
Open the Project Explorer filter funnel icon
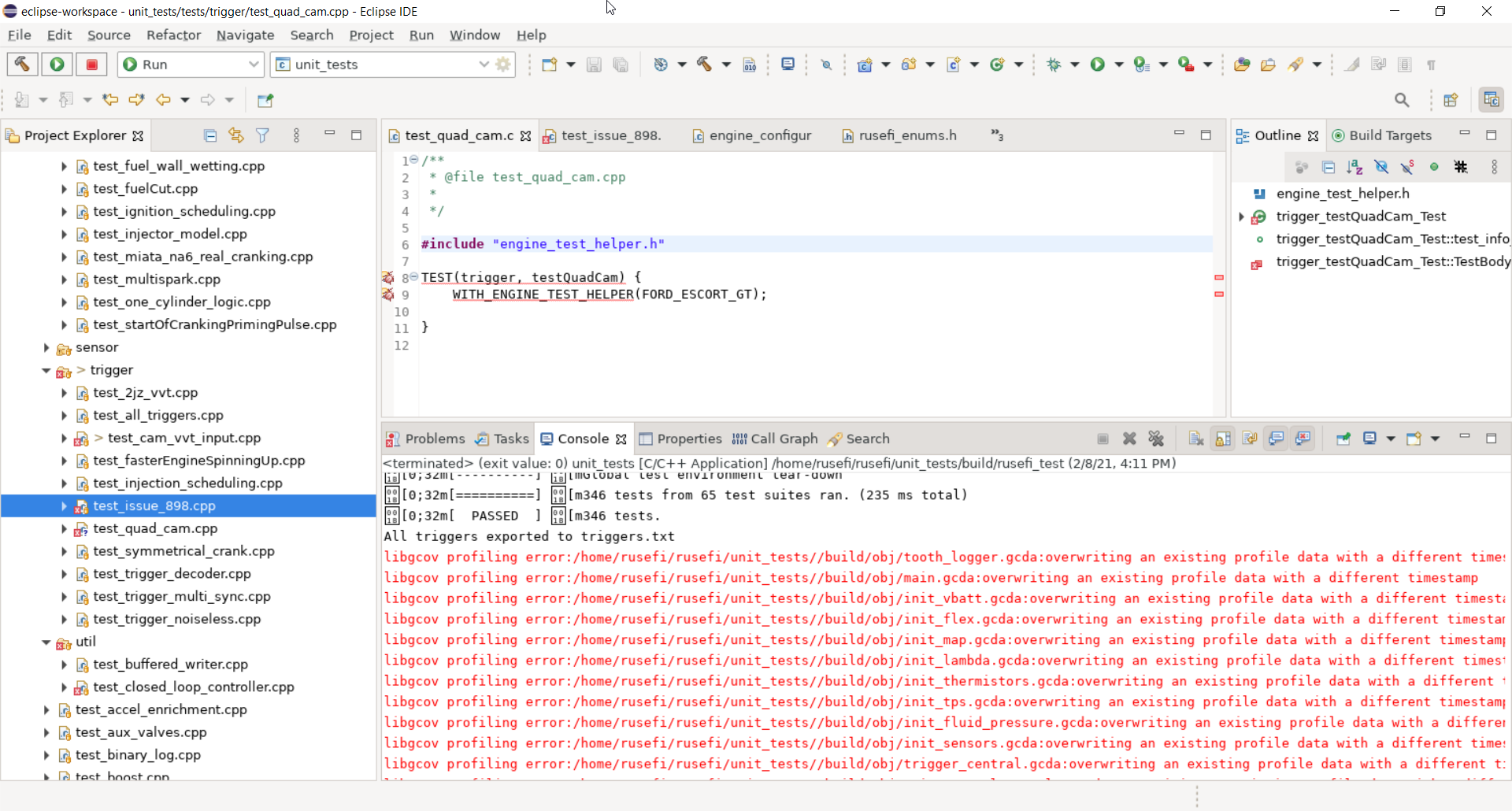263,135
